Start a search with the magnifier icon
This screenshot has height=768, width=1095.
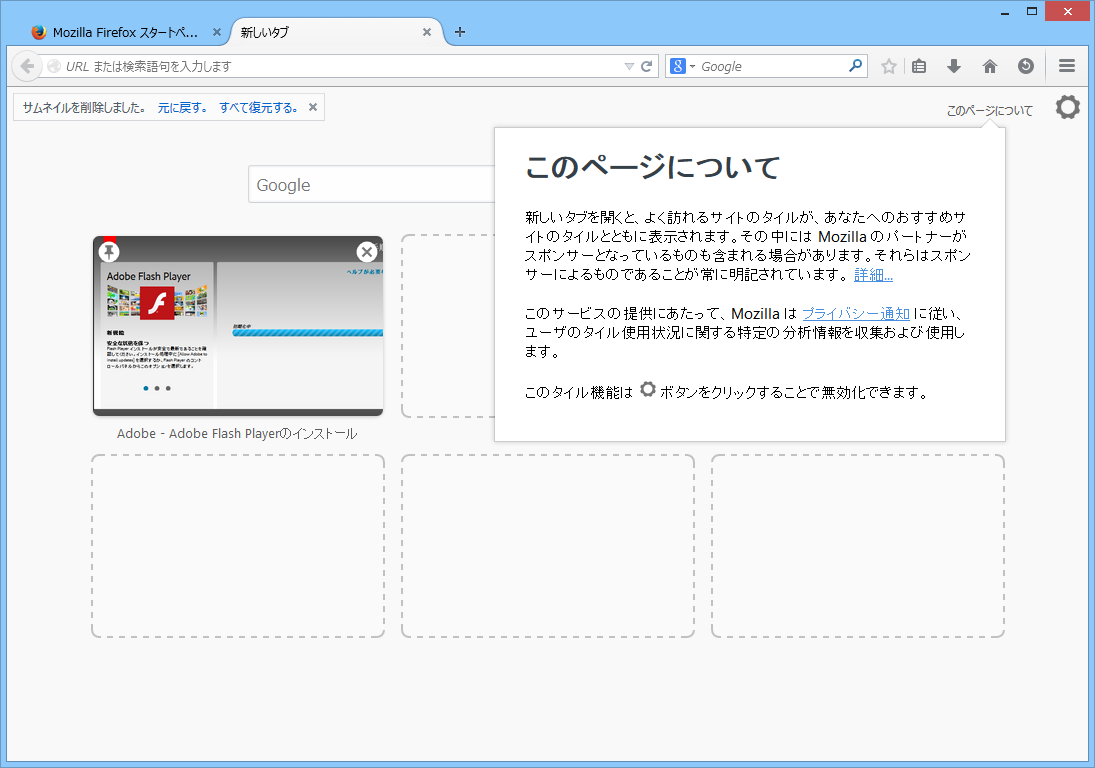tap(855, 66)
